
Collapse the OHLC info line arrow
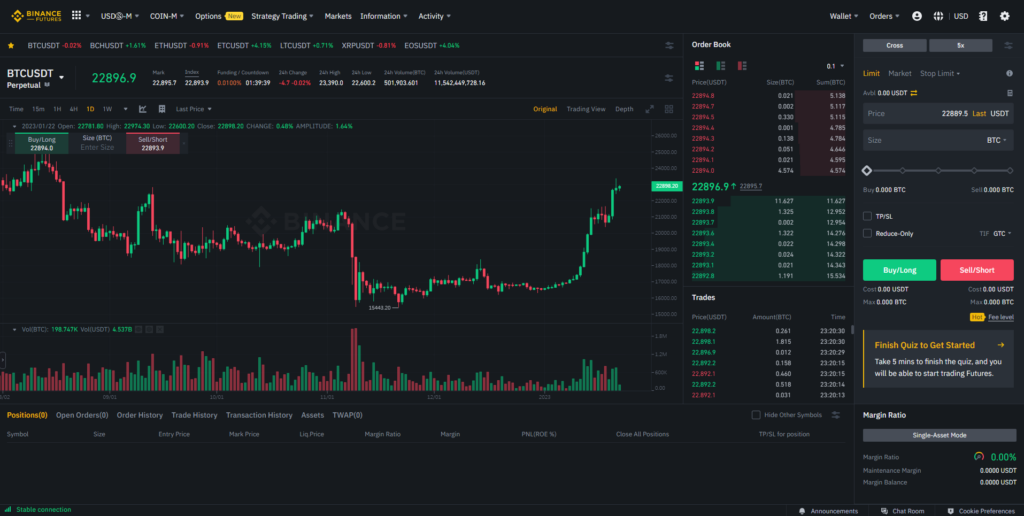14,126
